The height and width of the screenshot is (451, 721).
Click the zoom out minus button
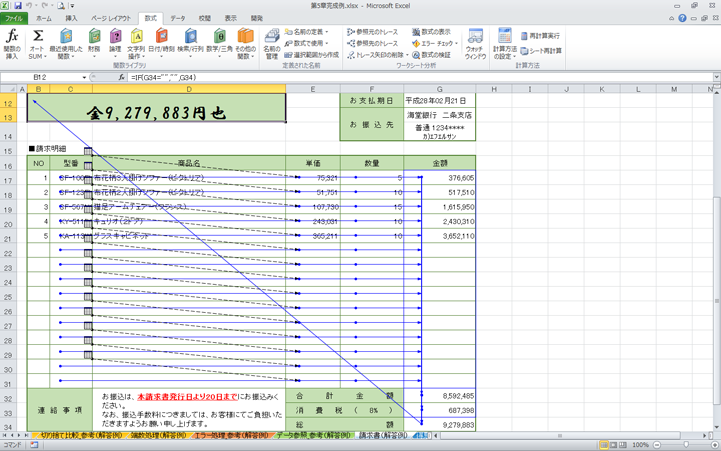point(657,445)
